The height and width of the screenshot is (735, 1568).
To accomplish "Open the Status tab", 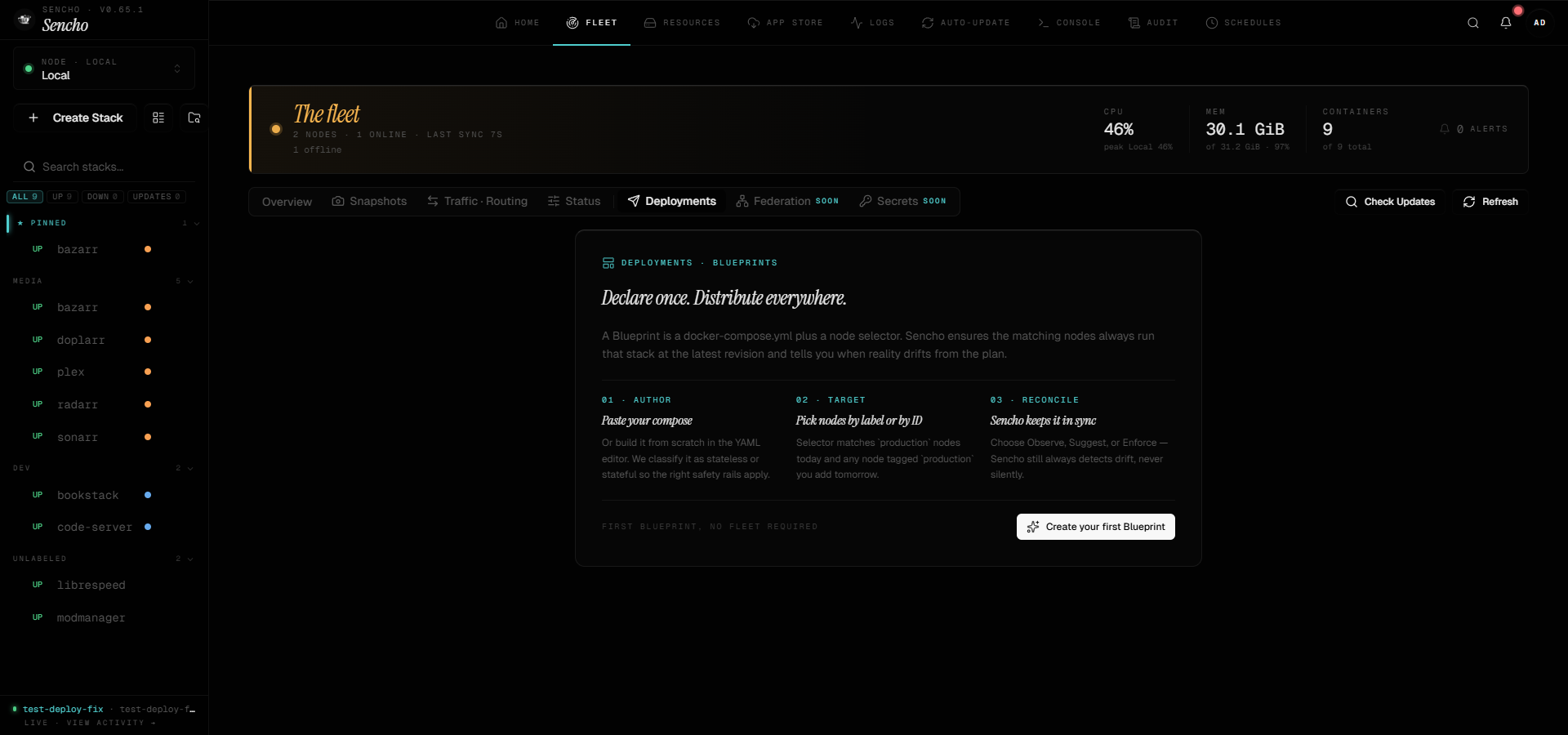I will click(x=574, y=202).
